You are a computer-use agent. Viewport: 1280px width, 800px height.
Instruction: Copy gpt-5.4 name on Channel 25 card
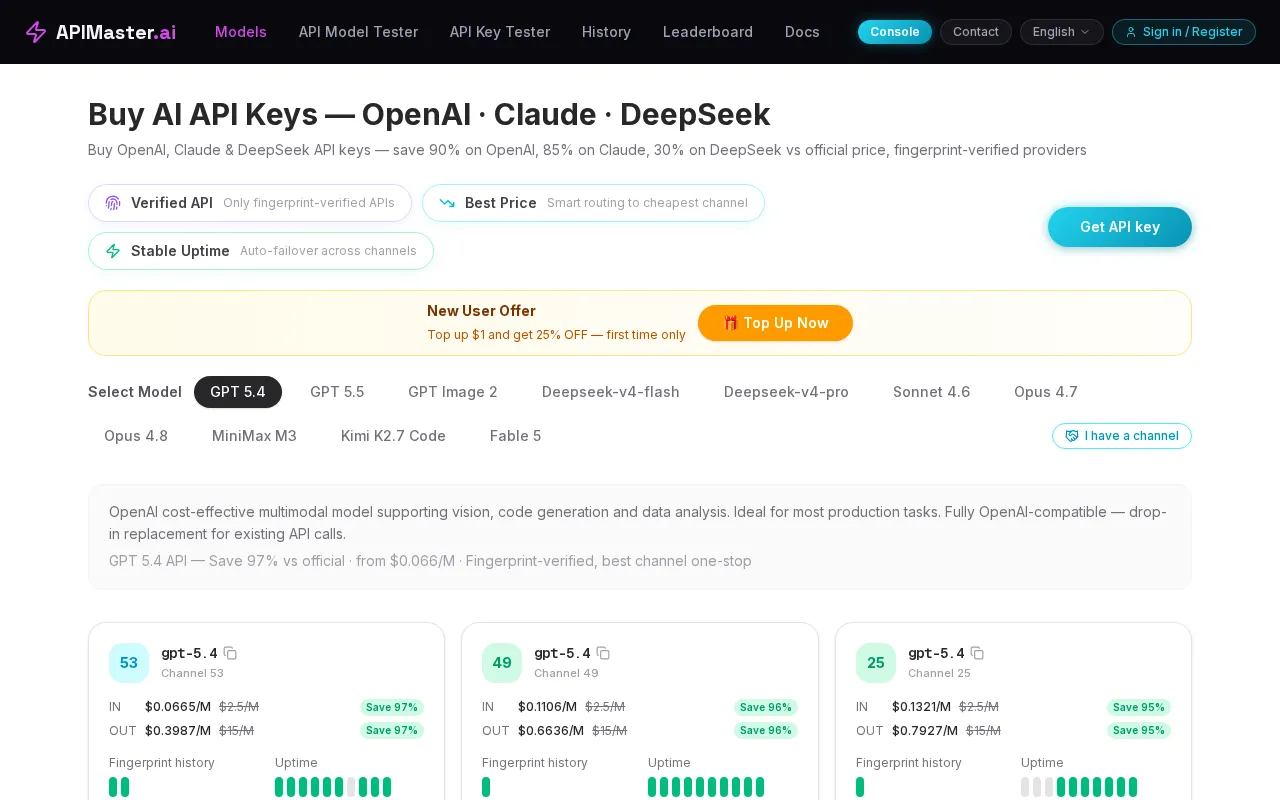pos(977,653)
